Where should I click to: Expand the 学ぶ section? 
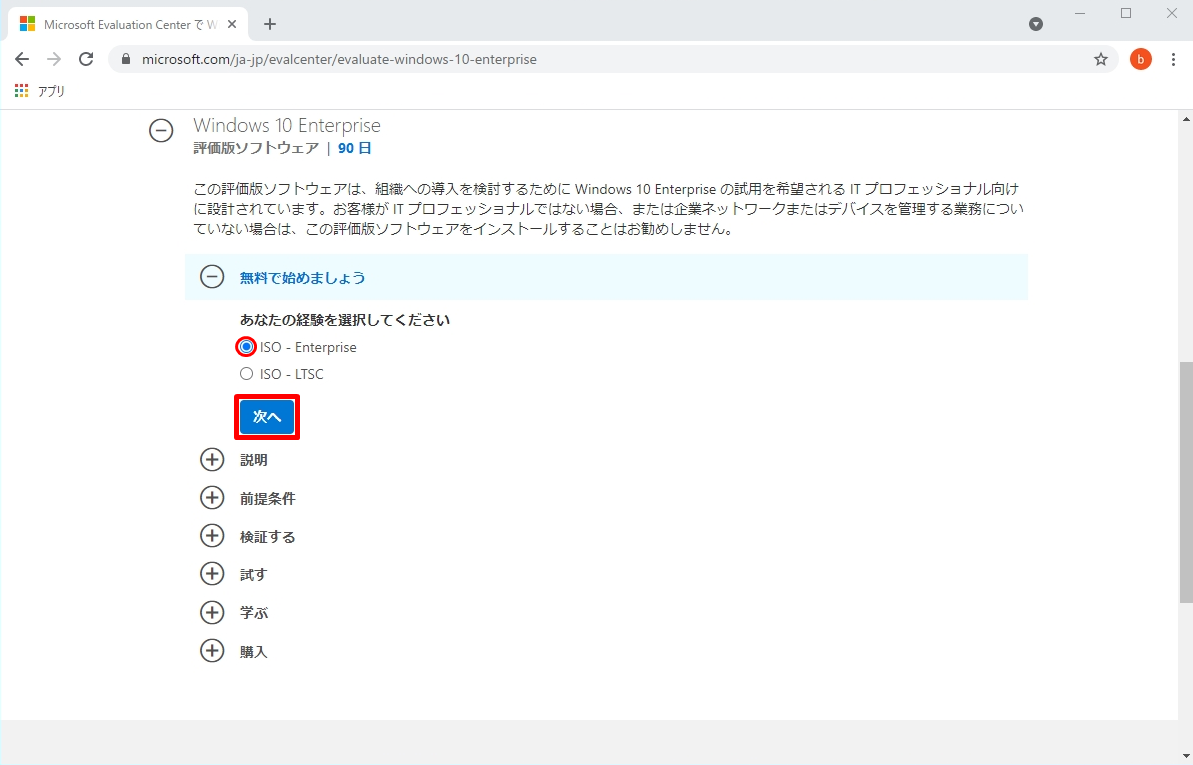(x=212, y=612)
